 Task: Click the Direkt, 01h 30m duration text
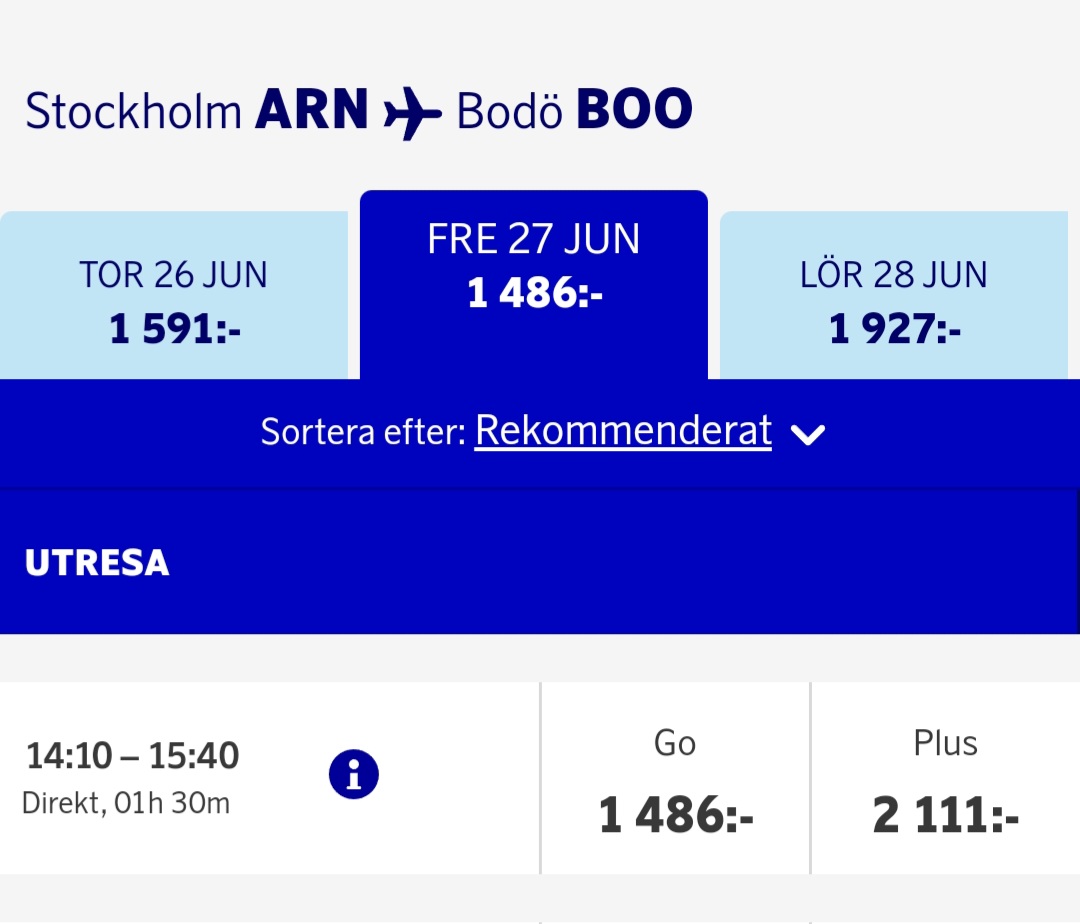[126, 803]
